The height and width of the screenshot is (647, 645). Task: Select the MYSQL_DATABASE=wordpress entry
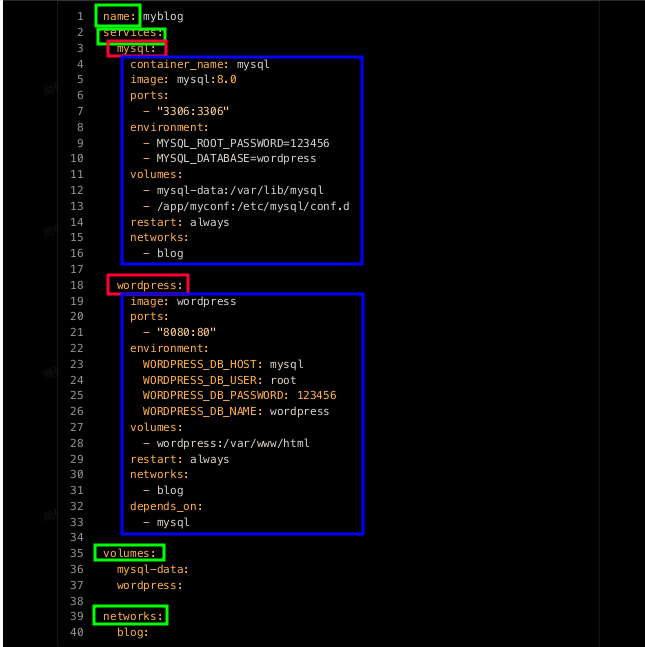tap(236, 158)
